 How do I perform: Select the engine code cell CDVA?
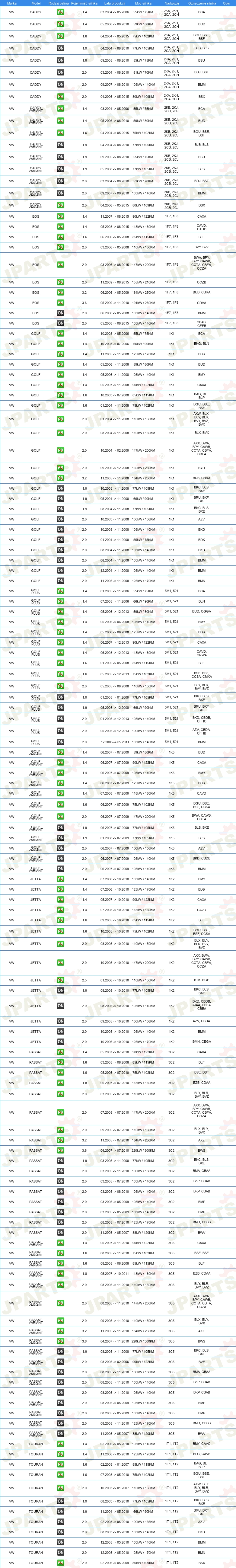point(201,302)
